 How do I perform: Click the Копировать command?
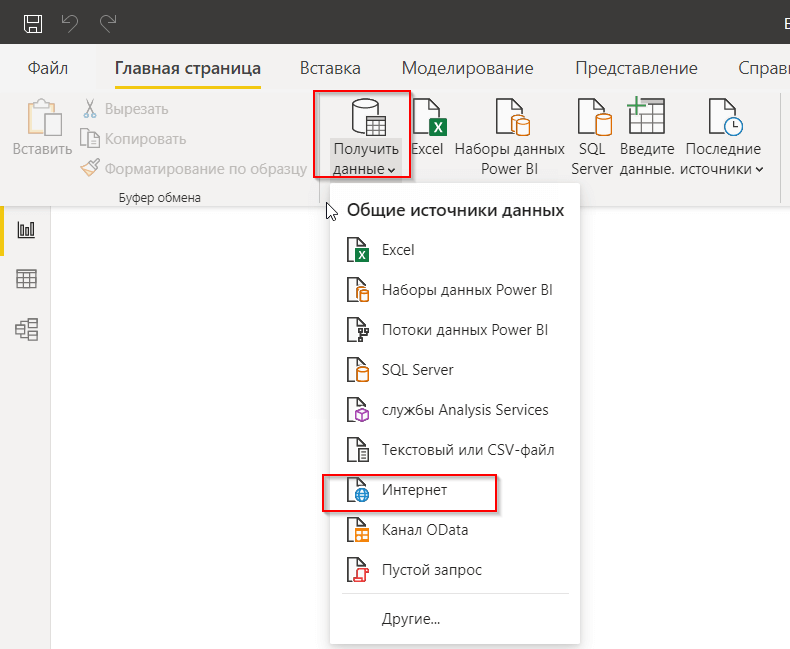(134, 139)
